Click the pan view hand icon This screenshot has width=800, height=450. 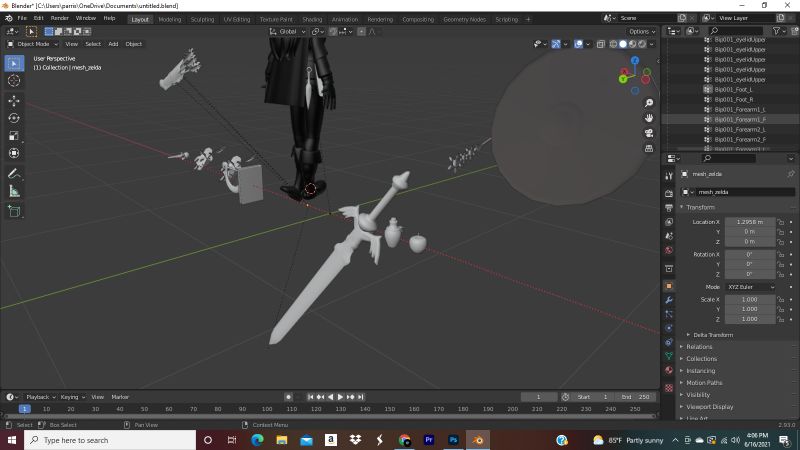(649, 118)
